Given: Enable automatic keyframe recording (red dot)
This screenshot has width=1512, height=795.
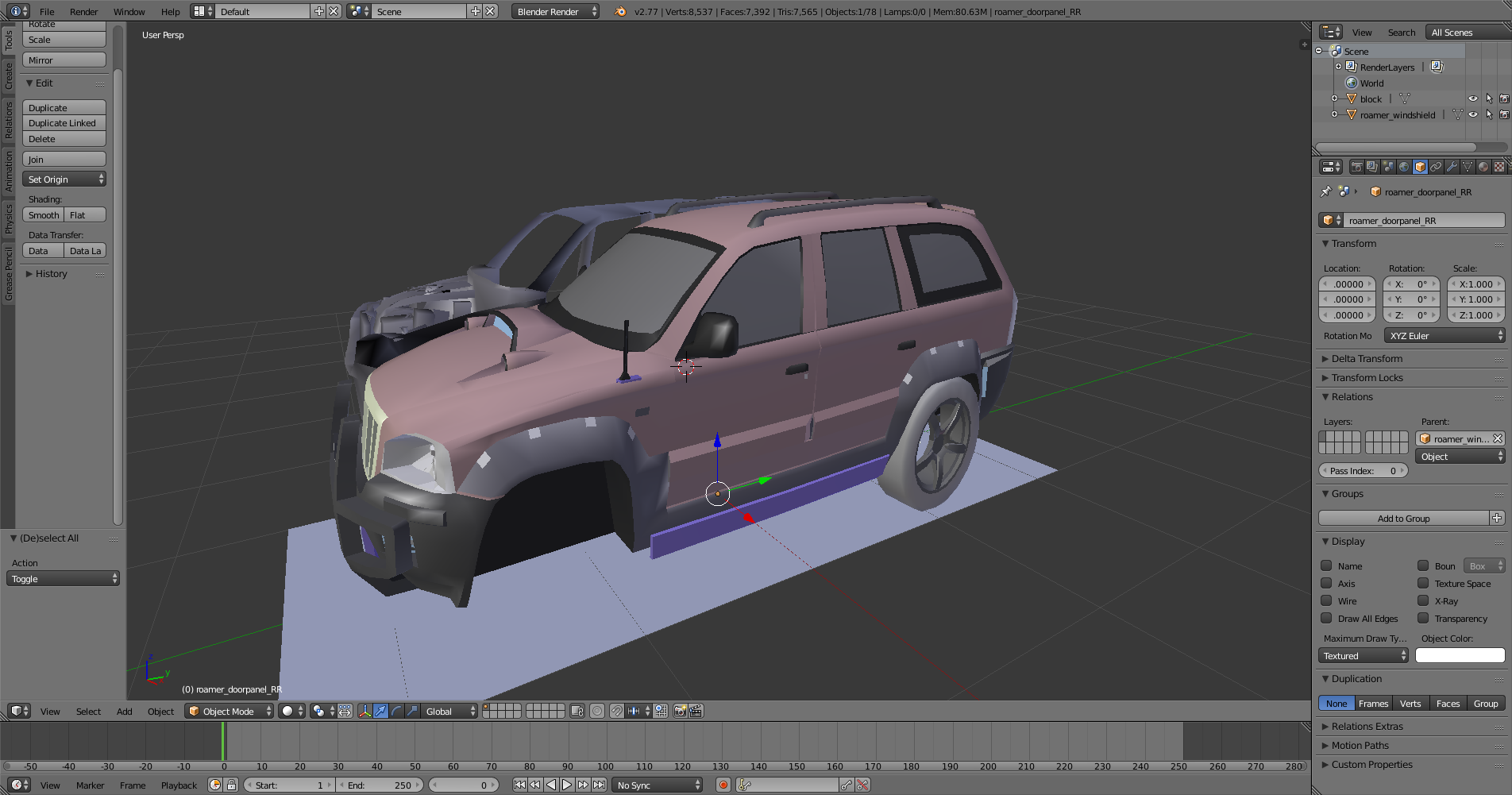Looking at the screenshot, I should point(723,785).
